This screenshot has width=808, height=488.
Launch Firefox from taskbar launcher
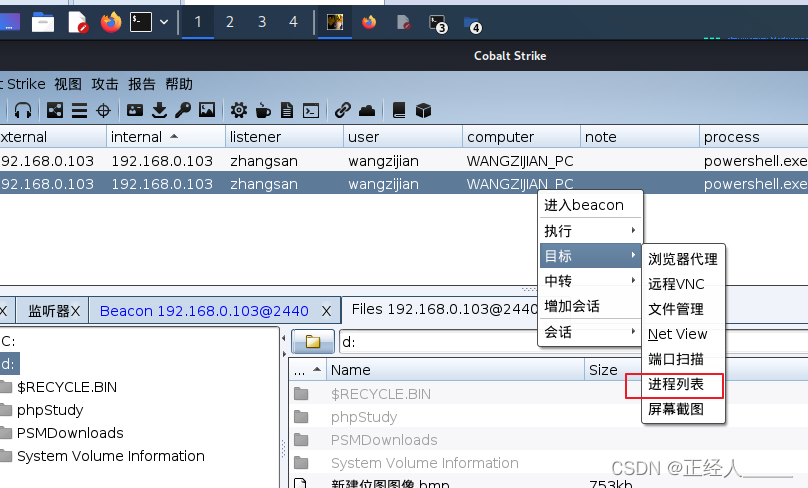(111, 22)
